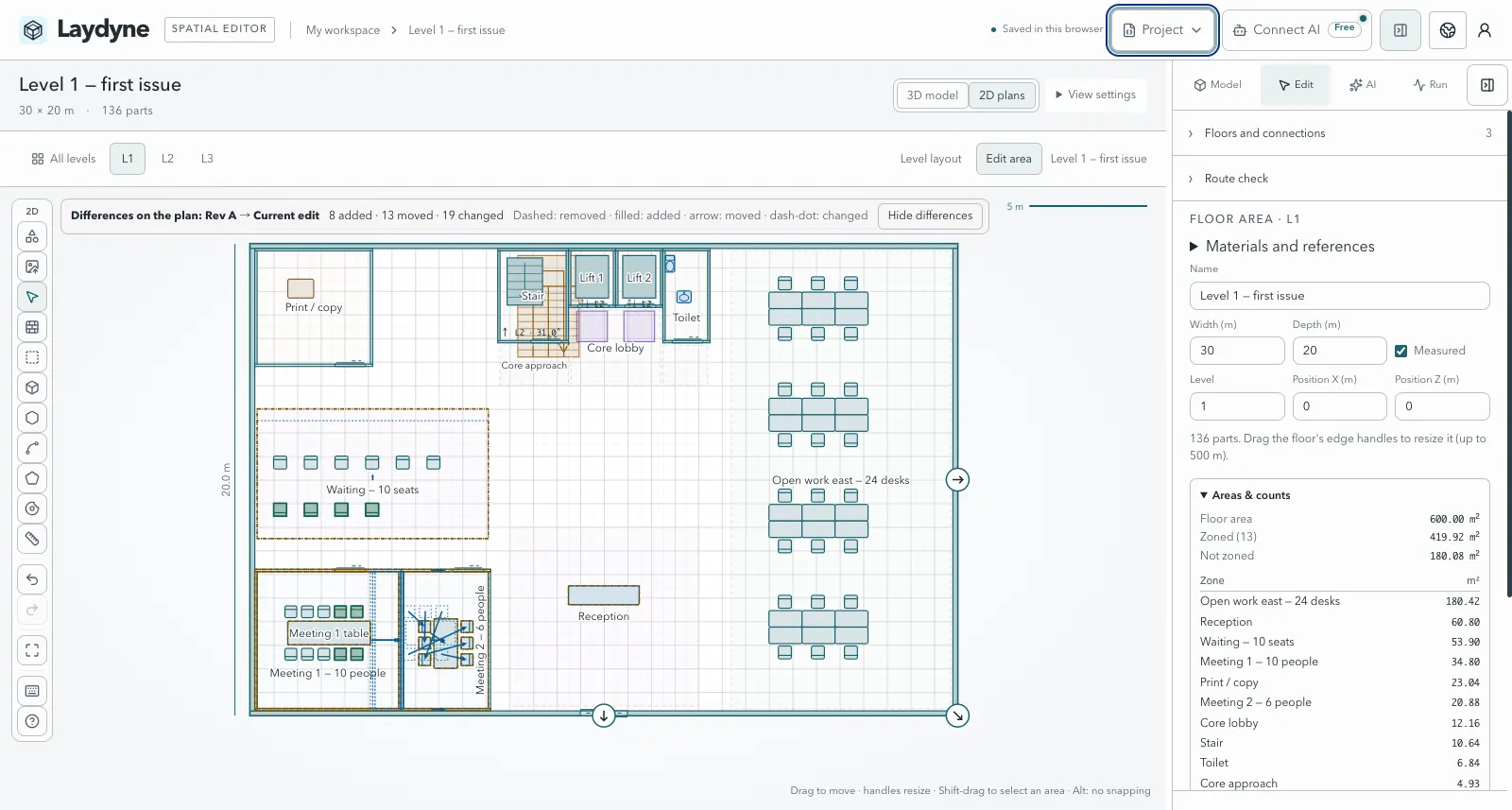The height and width of the screenshot is (810, 1512).
Task: Open the help question mark icon
Action: 32,721
